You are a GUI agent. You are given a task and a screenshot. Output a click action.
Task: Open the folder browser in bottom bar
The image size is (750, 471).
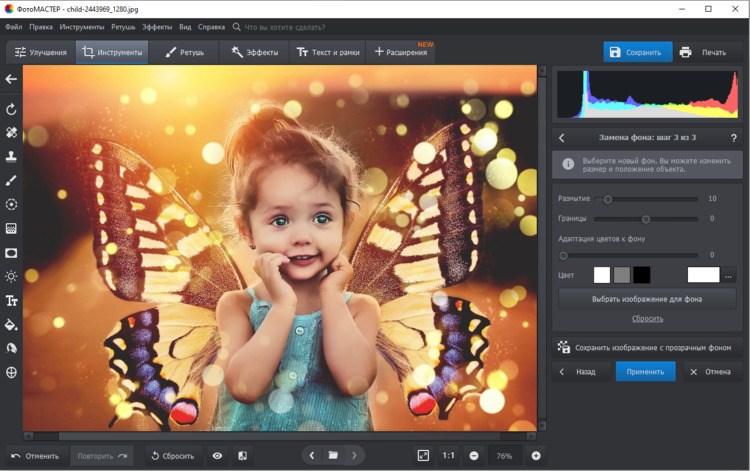click(x=333, y=455)
